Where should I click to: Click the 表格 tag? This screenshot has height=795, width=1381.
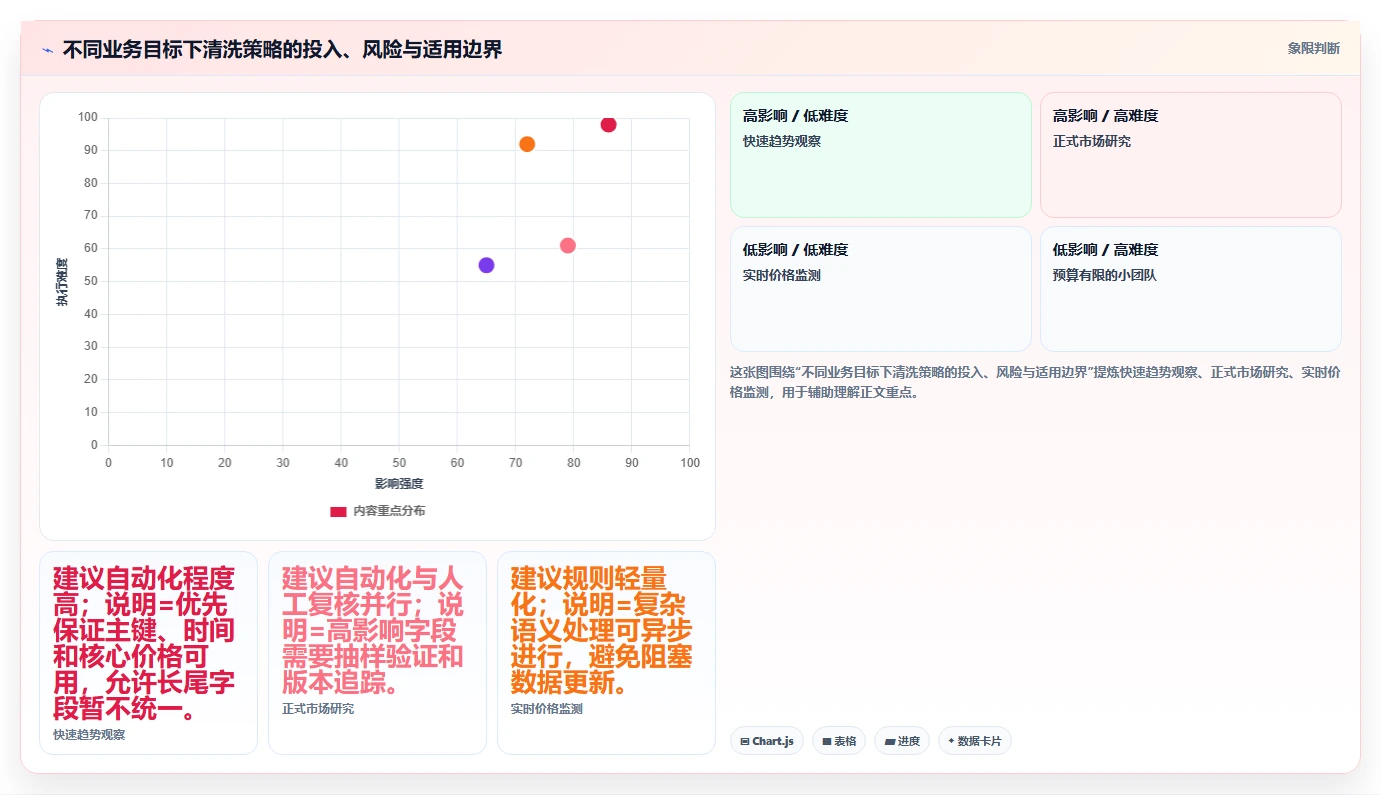click(839, 741)
